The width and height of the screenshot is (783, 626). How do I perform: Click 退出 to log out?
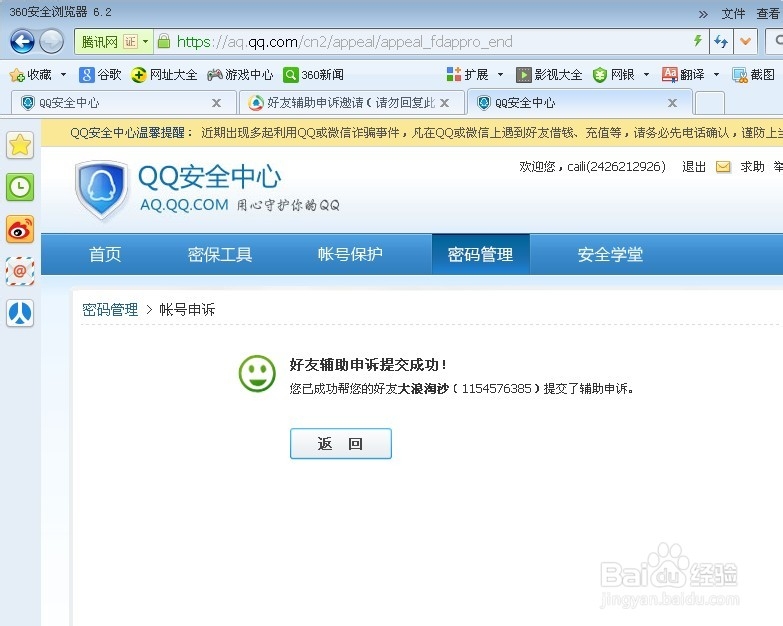click(x=694, y=167)
